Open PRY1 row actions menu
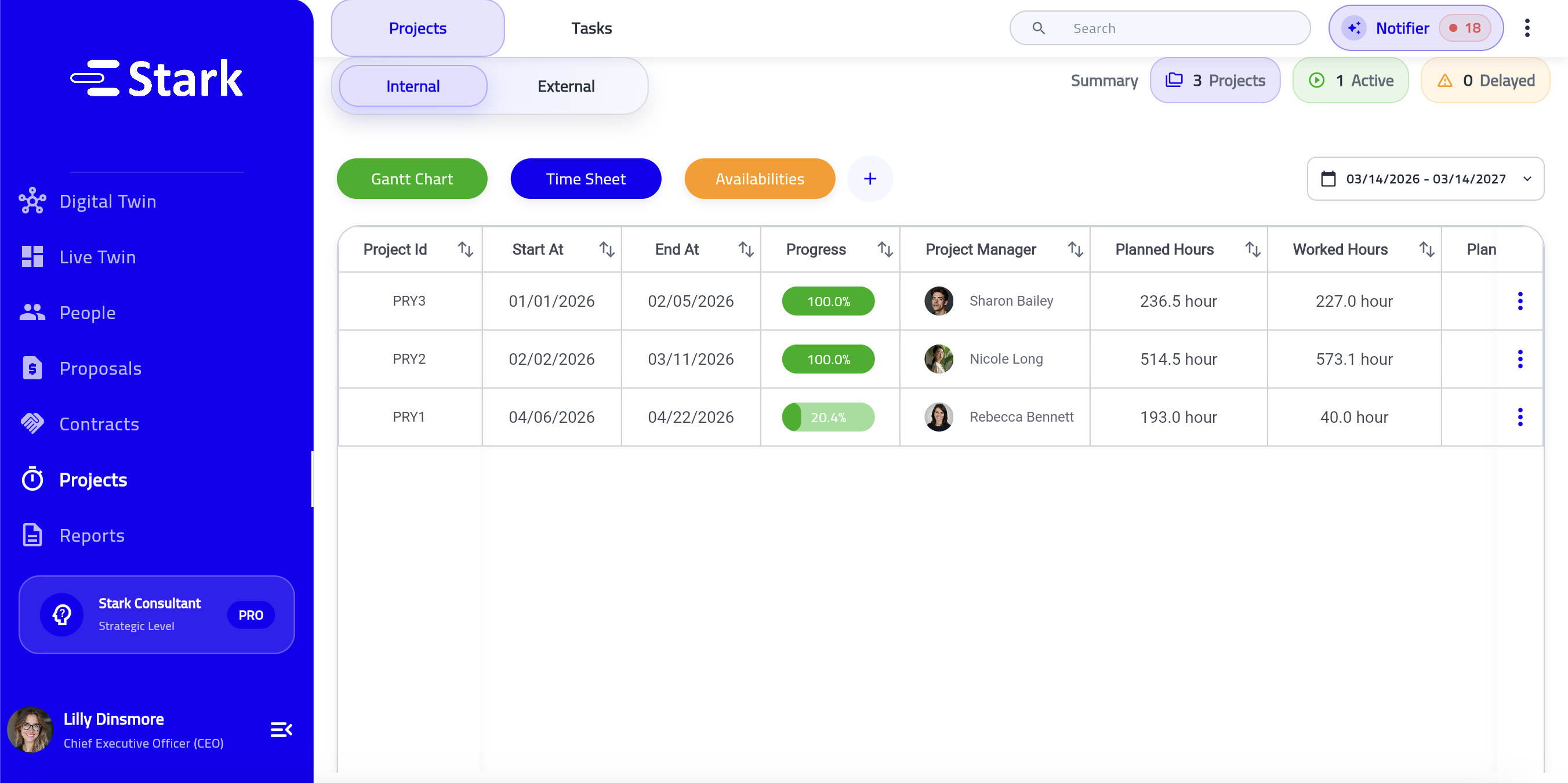 [1519, 417]
